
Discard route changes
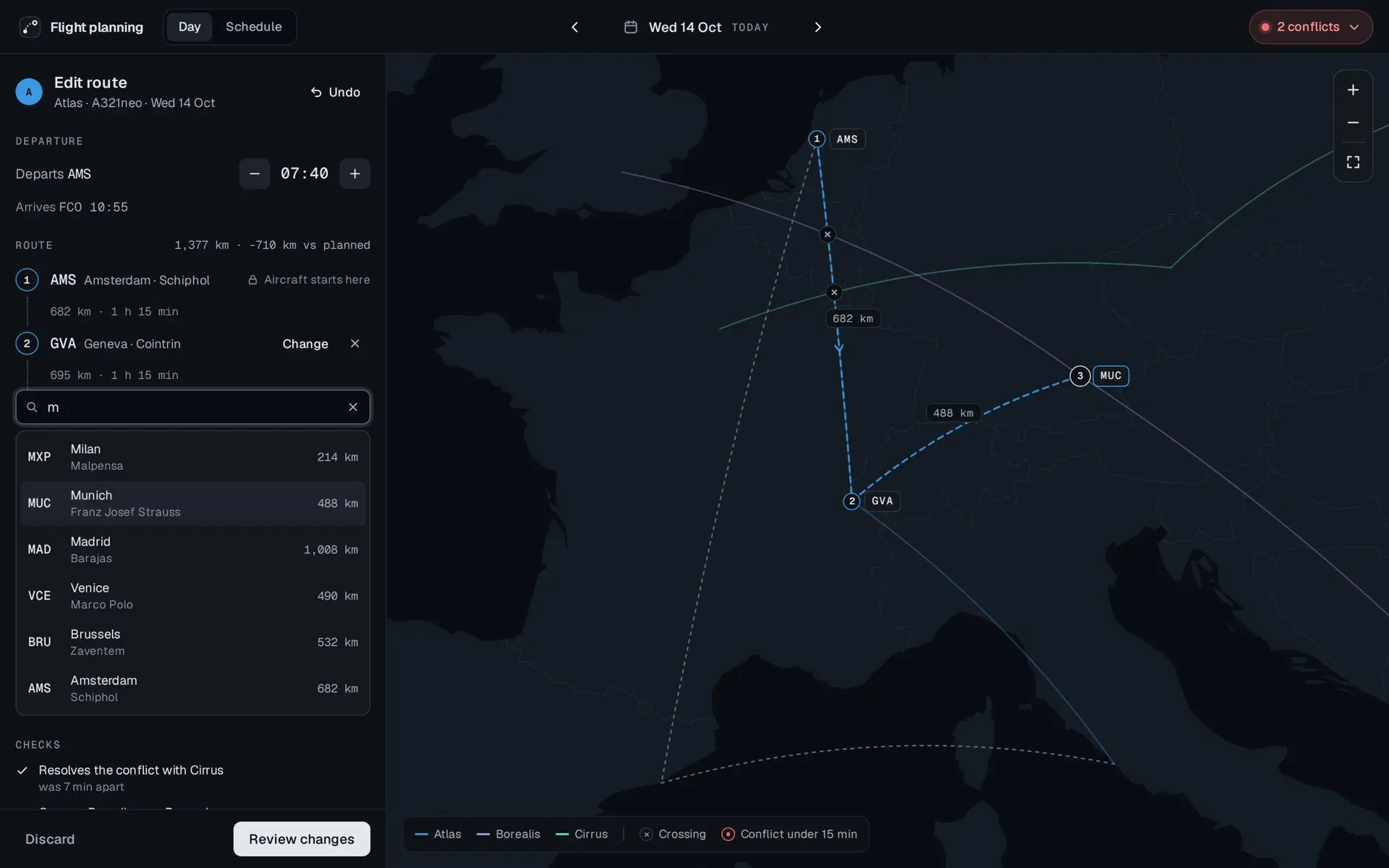click(50, 839)
